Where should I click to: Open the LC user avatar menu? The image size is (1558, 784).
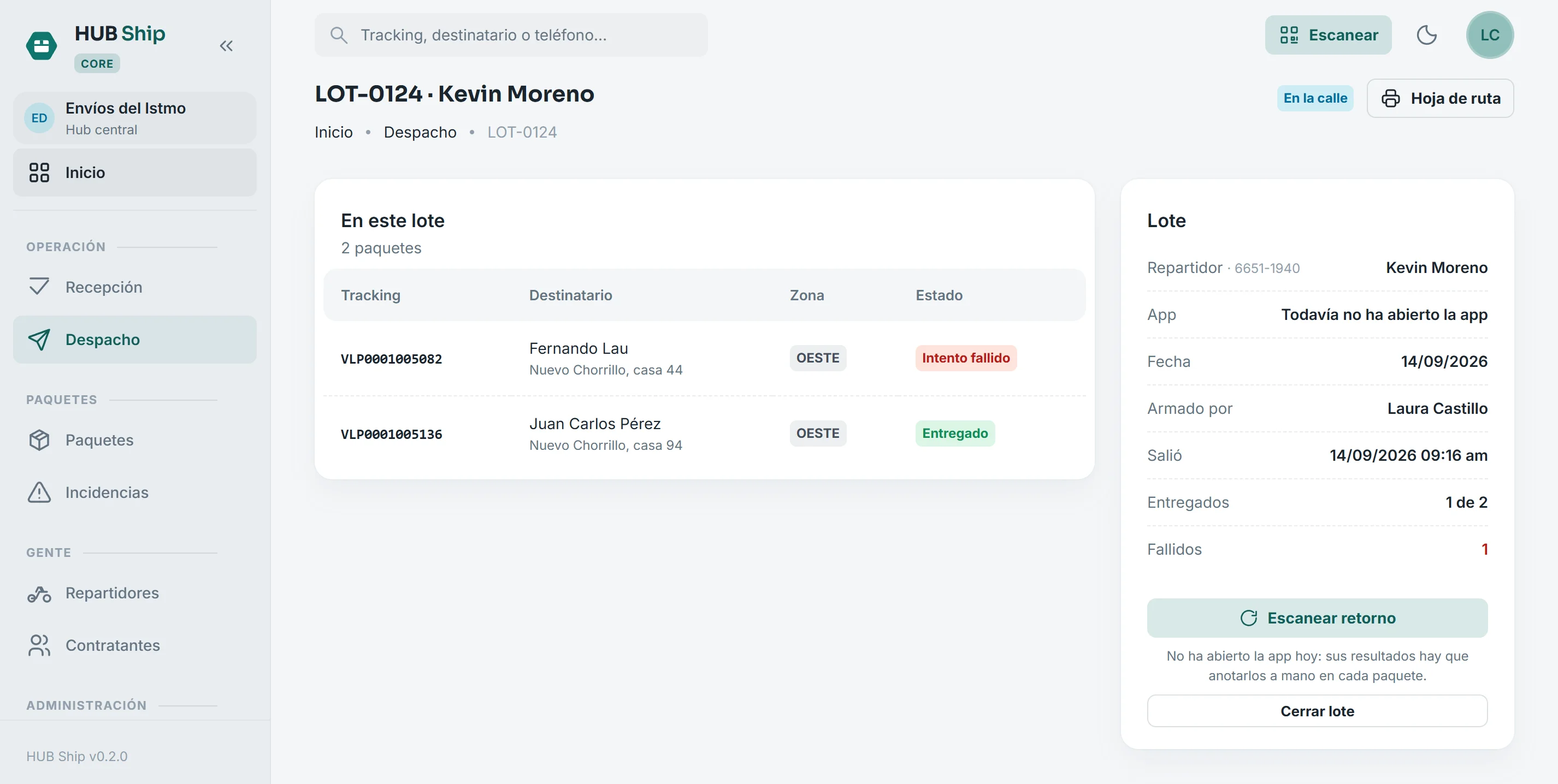1490,35
